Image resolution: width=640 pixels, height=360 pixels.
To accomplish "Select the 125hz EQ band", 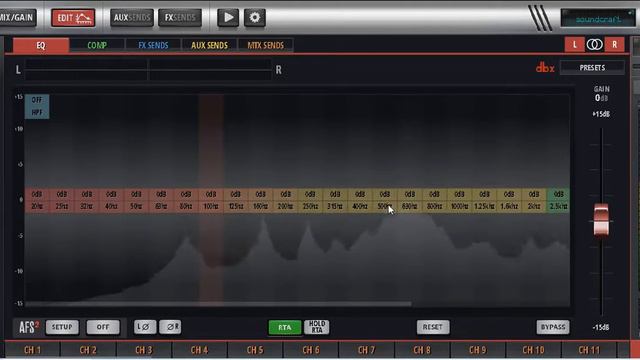I will pos(236,200).
